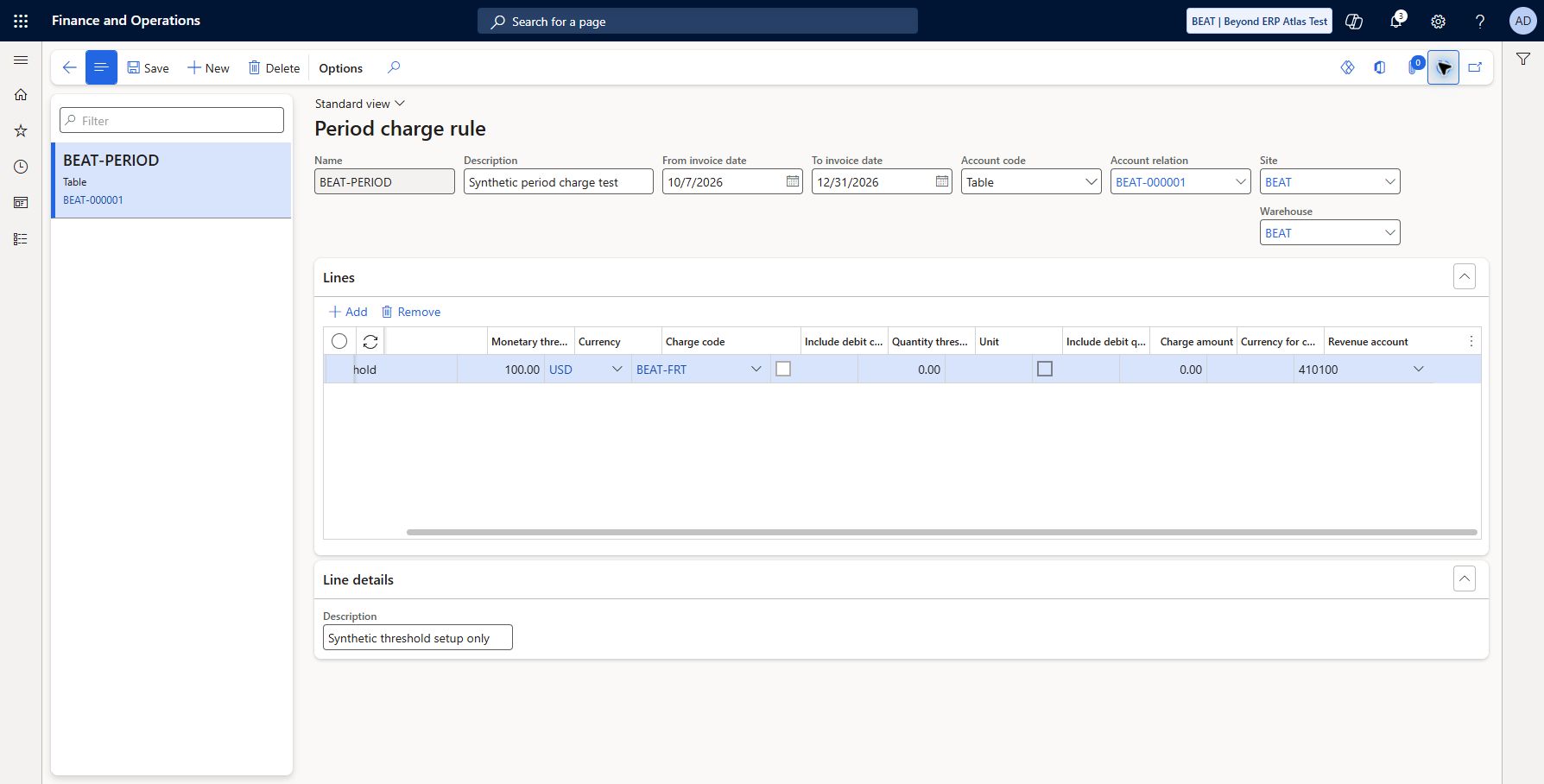Check Include debit quantity checkbox after Unit

pos(1045,369)
